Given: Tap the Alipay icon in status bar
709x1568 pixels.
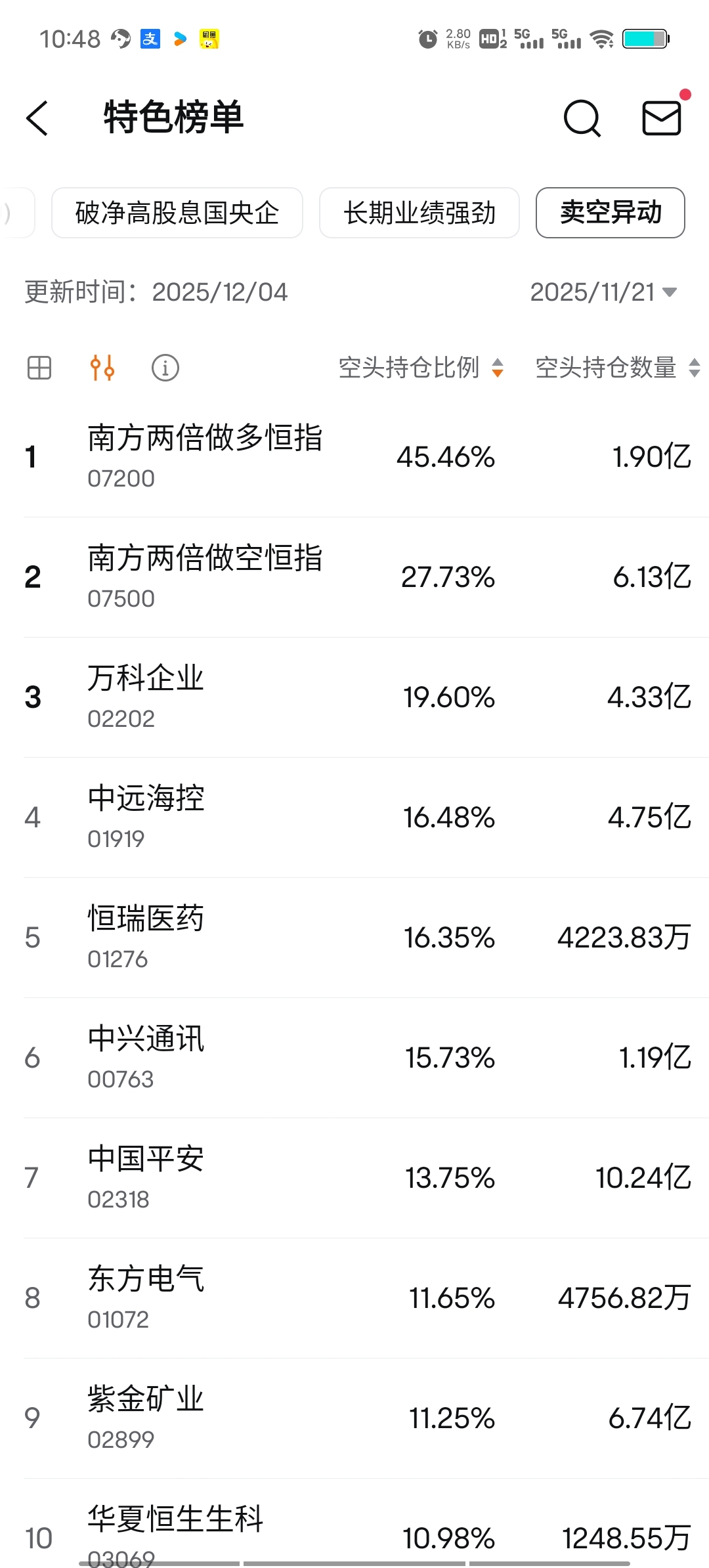Looking at the screenshot, I should (150, 39).
